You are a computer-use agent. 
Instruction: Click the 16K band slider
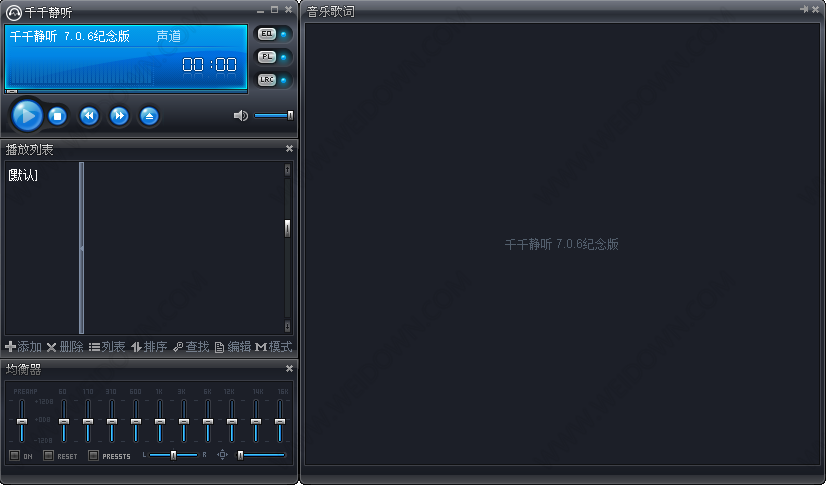point(280,421)
